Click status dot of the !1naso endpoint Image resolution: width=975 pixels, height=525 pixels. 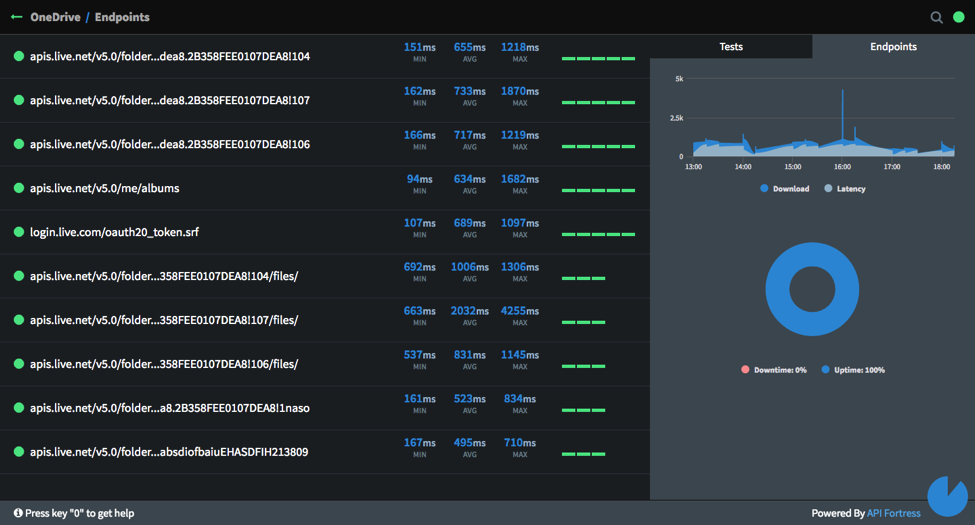19,407
